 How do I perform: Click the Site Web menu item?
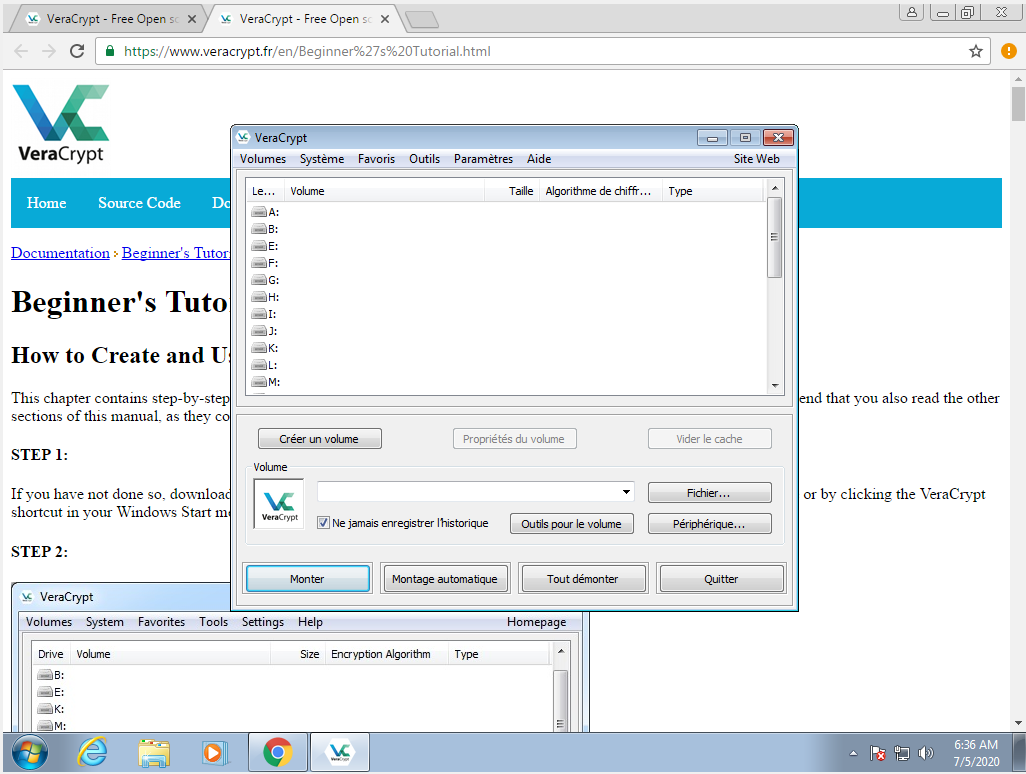(756, 159)
